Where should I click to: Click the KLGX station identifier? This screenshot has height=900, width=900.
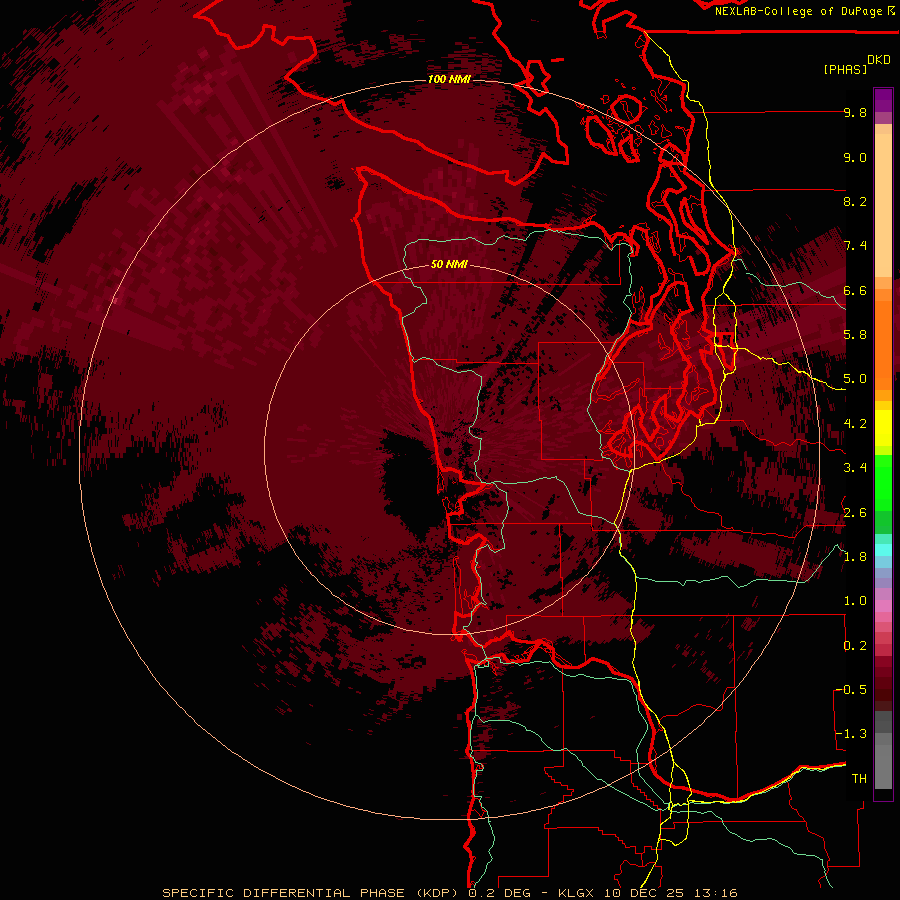click(577, 893)
